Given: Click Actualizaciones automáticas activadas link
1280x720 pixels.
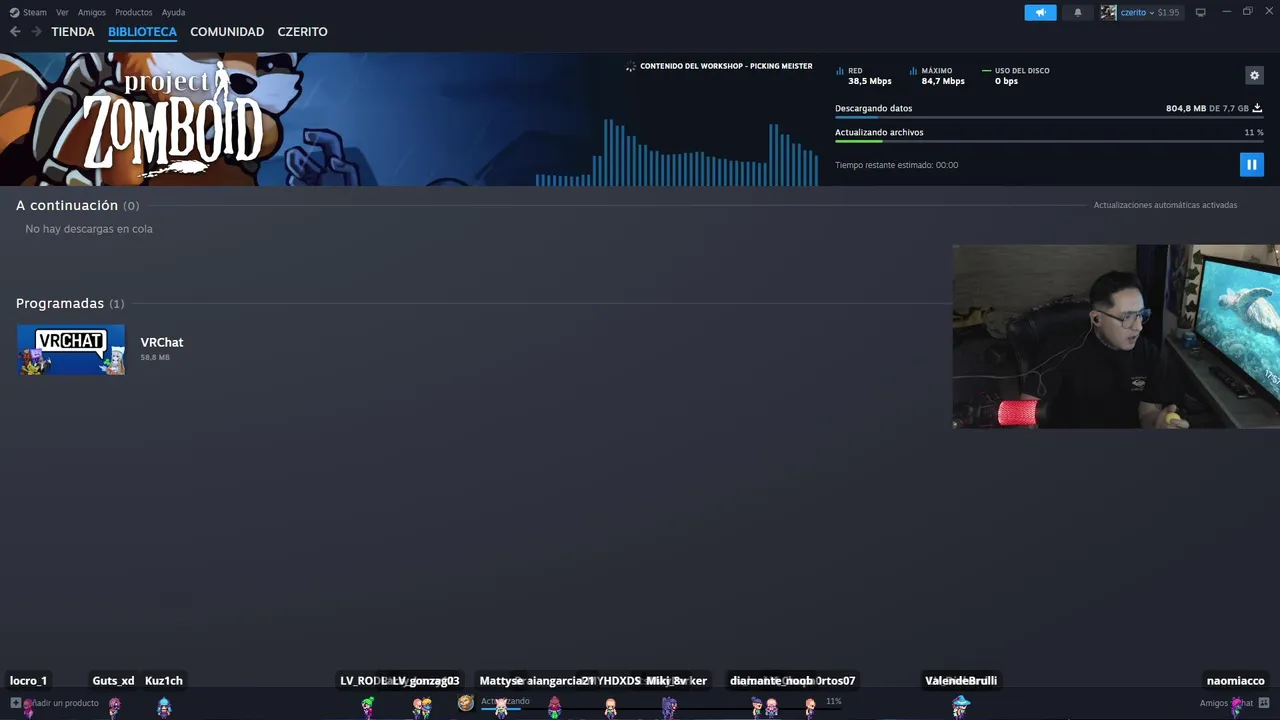Looking at the screenshot, I should click(x=1165, y=205).
